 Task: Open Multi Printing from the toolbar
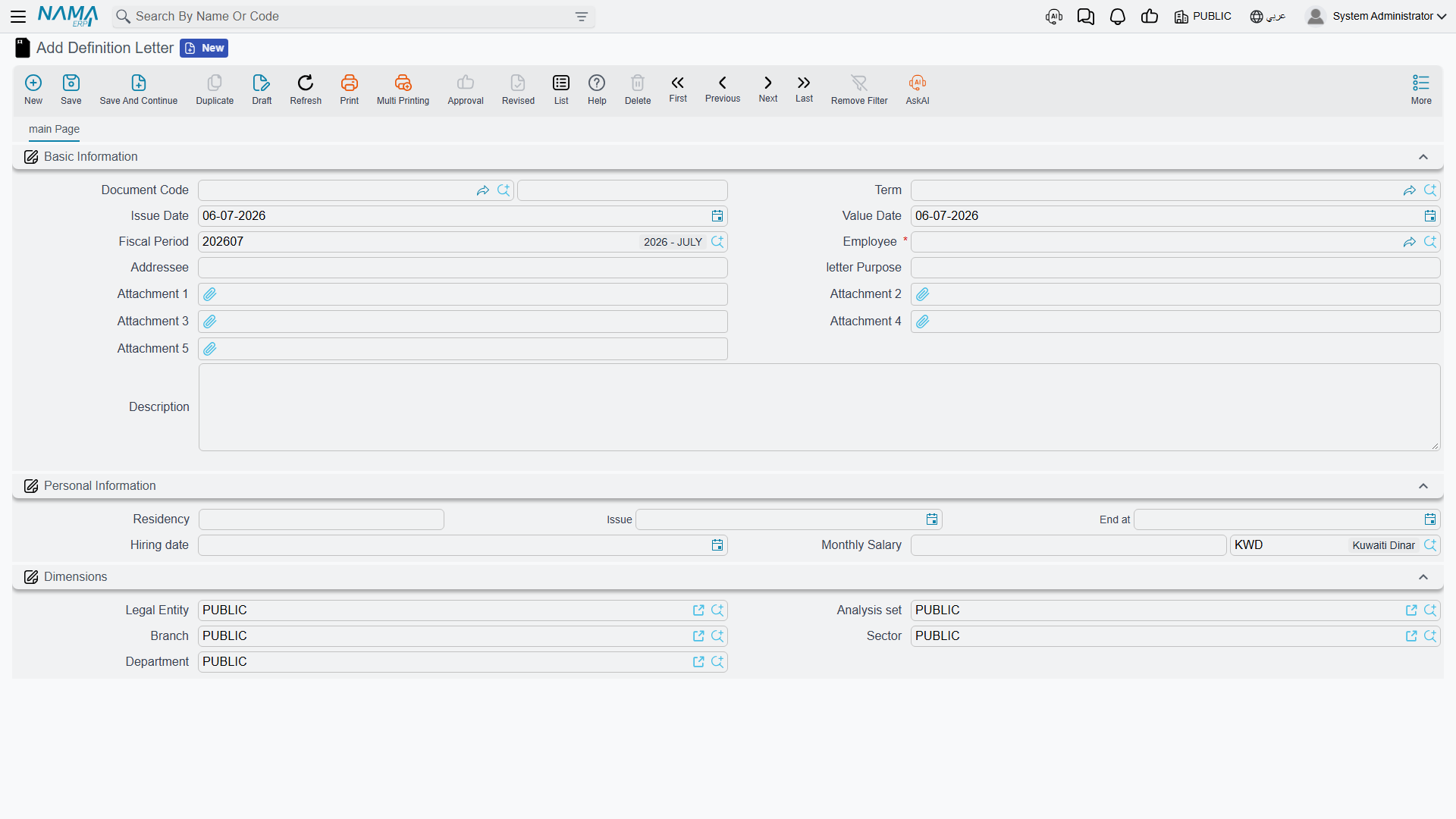[x=403, y=83]
